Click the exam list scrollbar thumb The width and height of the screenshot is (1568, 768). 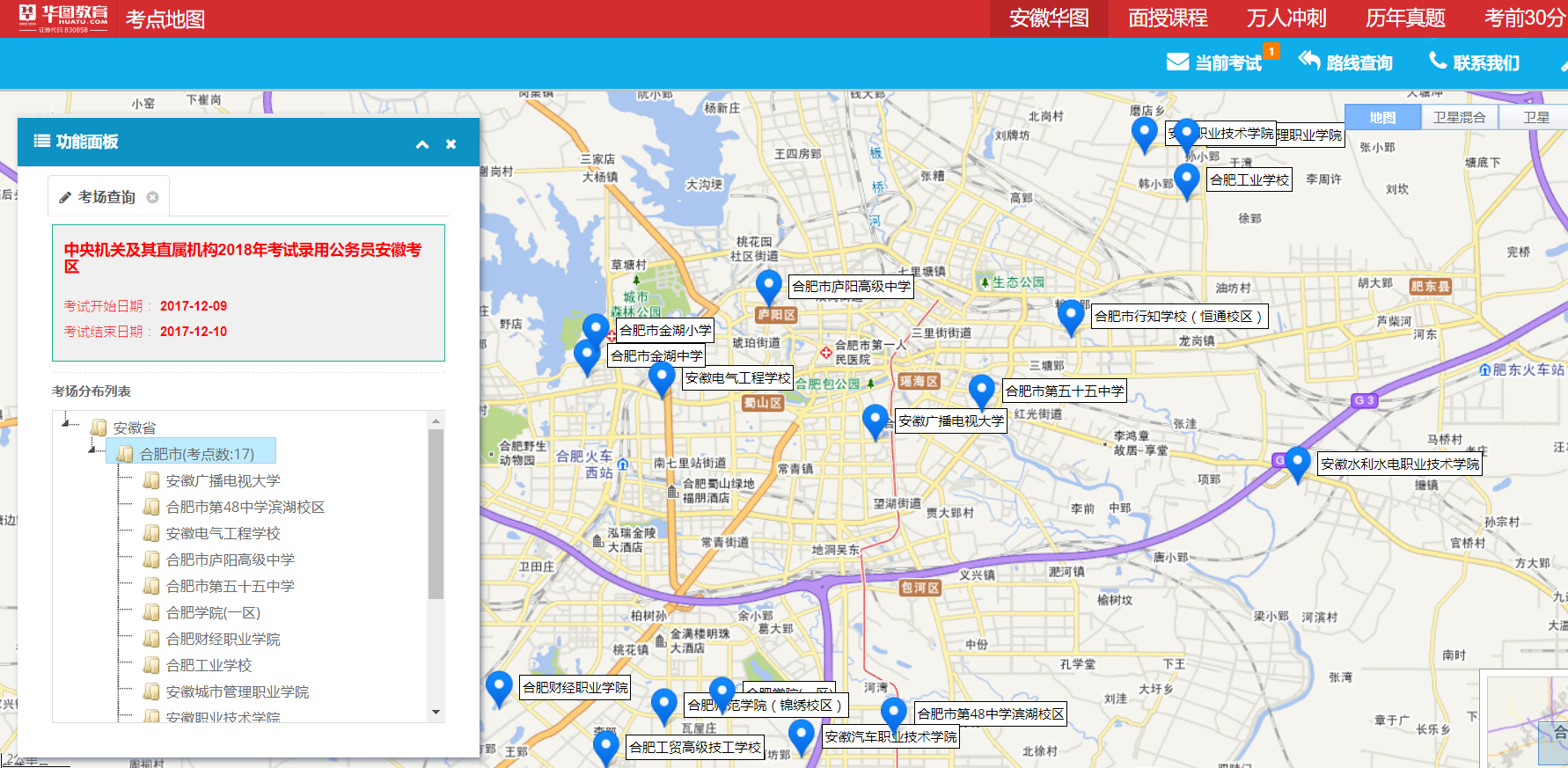click(x=436, y=514)
